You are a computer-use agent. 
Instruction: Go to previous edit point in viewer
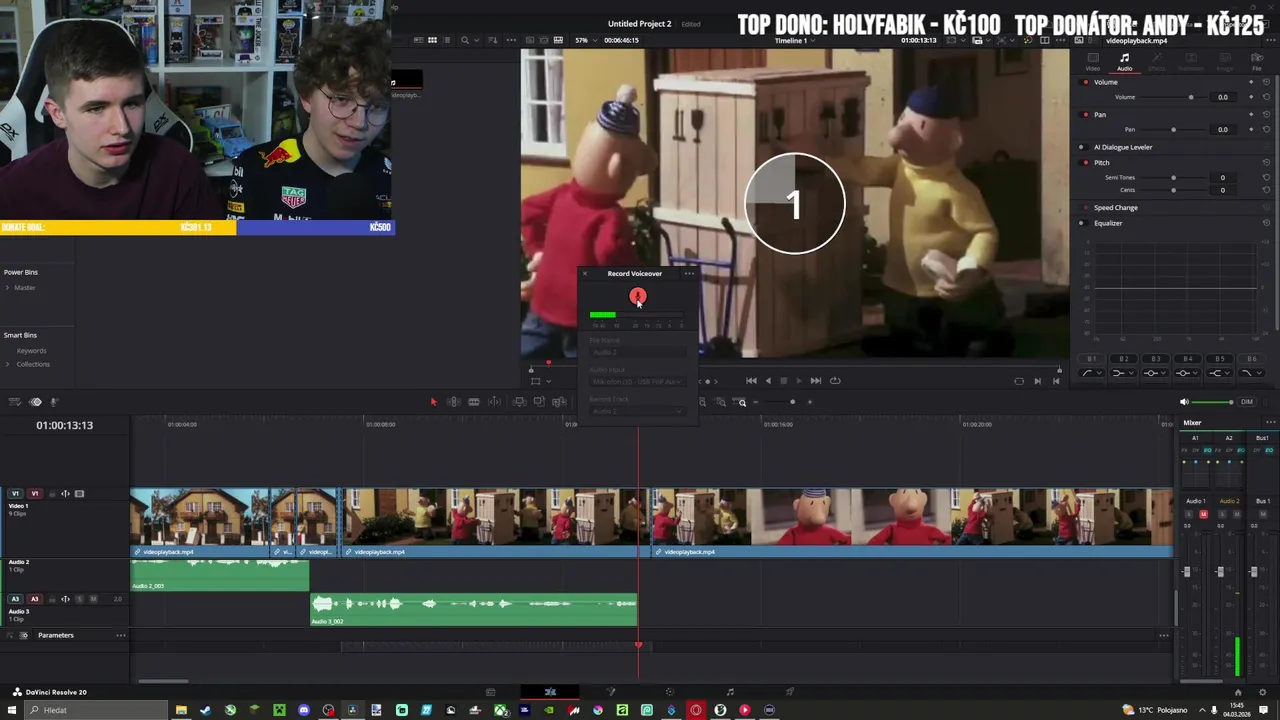1055,381
